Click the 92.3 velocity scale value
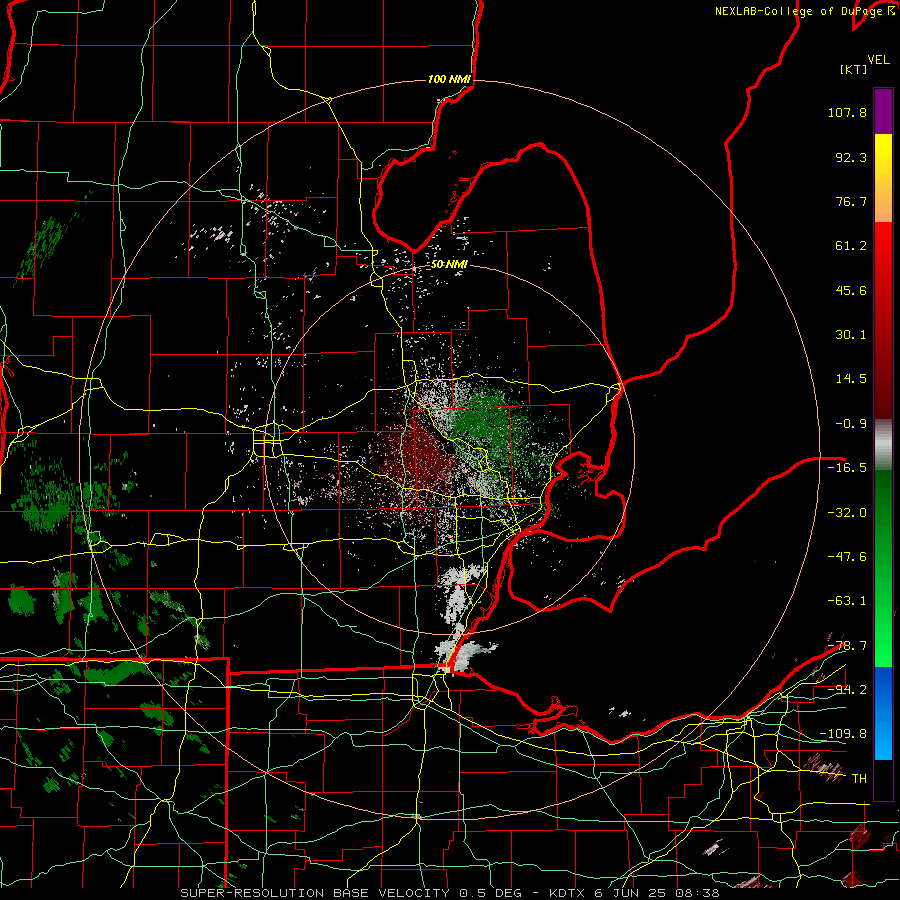The height and width of the screenshot is (900, 900). click(851, 157)
